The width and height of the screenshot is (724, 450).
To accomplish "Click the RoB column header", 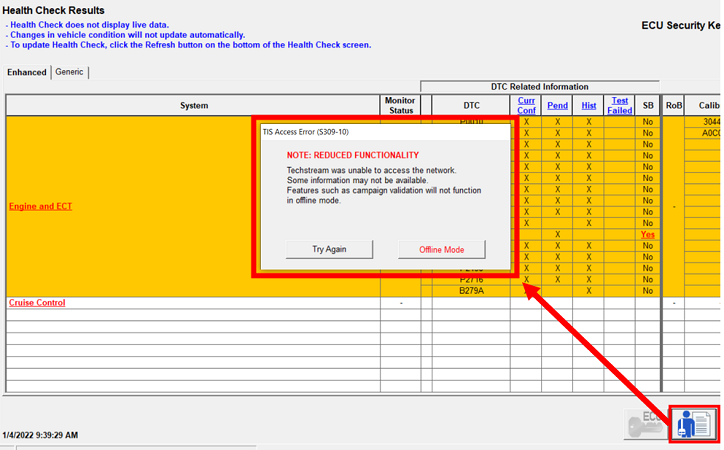I will [x=674, y=105].
